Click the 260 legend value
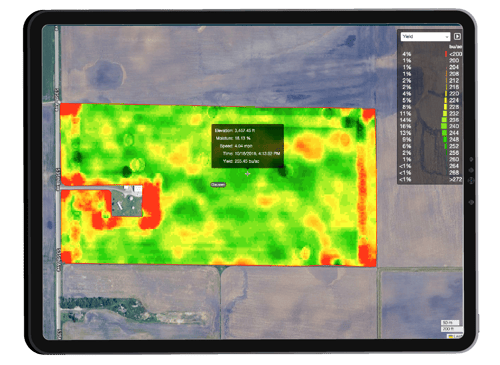The image size is (500, 365). click(454, 159)
